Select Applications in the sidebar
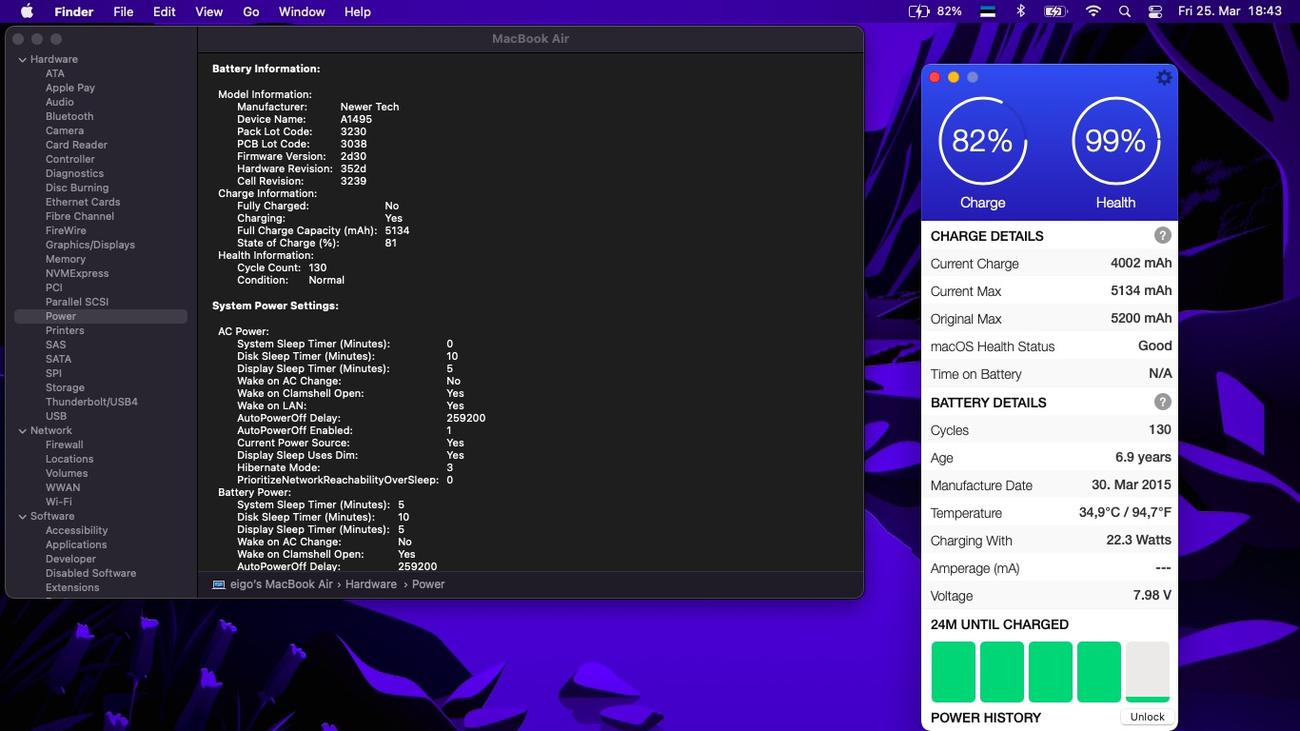Viewport: 1300px width, 731px height. [76, 545]
